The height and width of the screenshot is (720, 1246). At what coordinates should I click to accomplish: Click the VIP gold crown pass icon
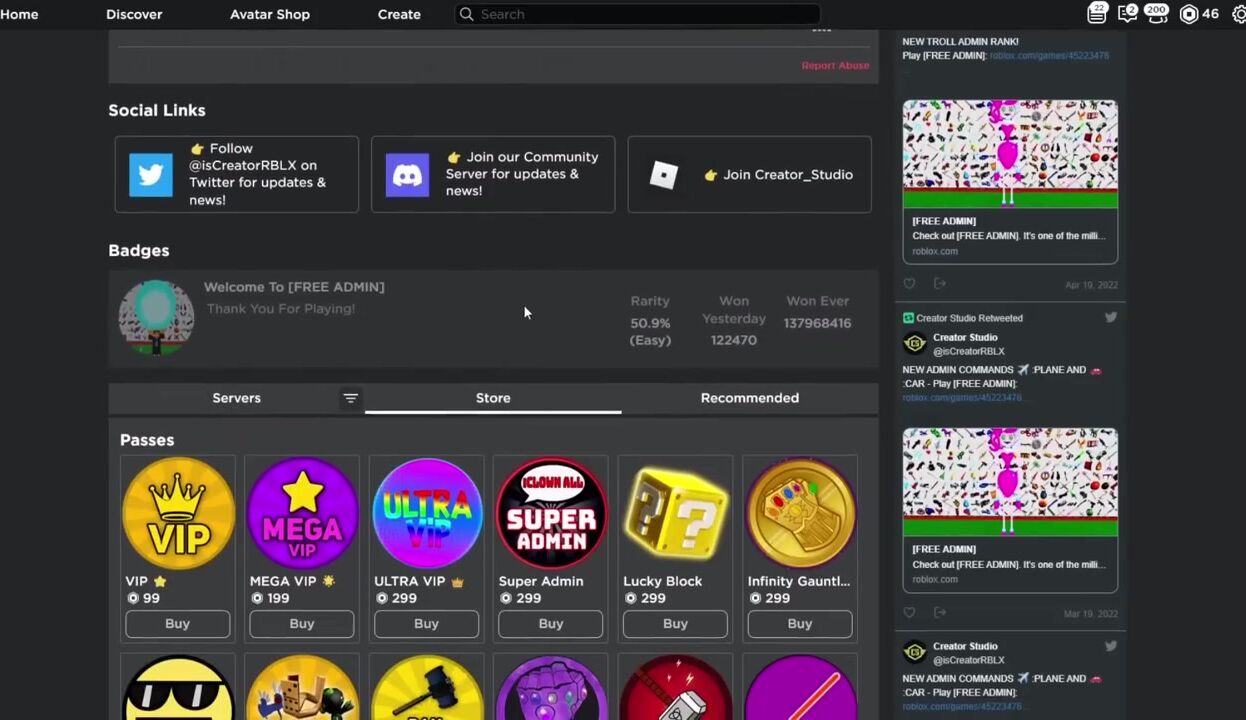coord(178,513)
